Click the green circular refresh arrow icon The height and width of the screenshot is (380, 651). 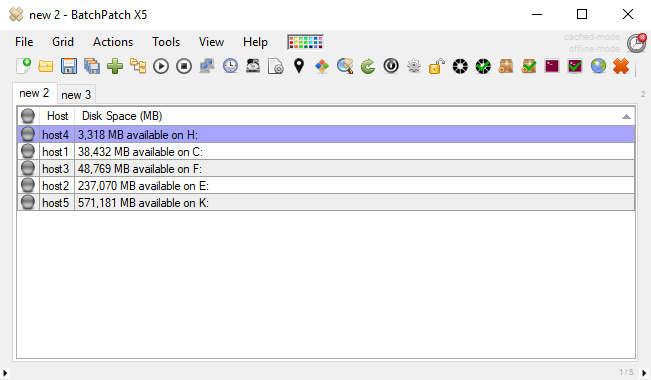[368, 66]
